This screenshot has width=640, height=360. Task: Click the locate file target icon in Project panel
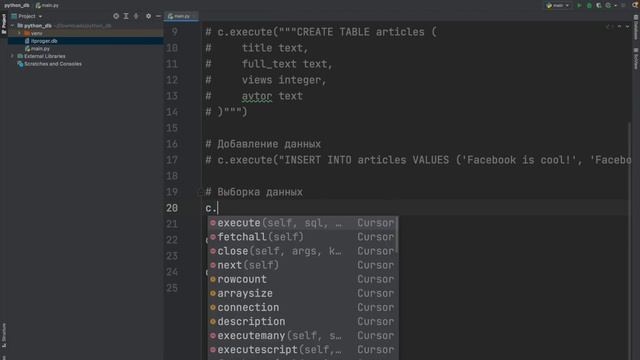pos(116,16)
